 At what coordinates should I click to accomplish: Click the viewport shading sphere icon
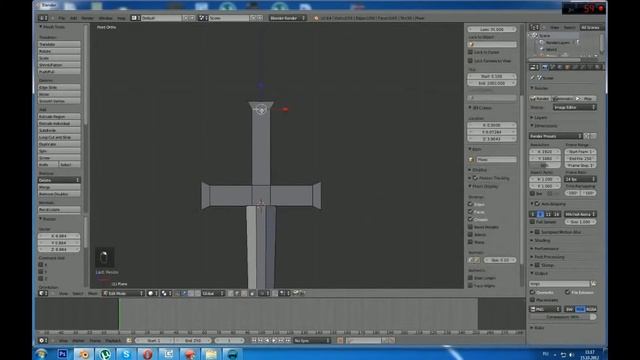[x=153, y=293]
